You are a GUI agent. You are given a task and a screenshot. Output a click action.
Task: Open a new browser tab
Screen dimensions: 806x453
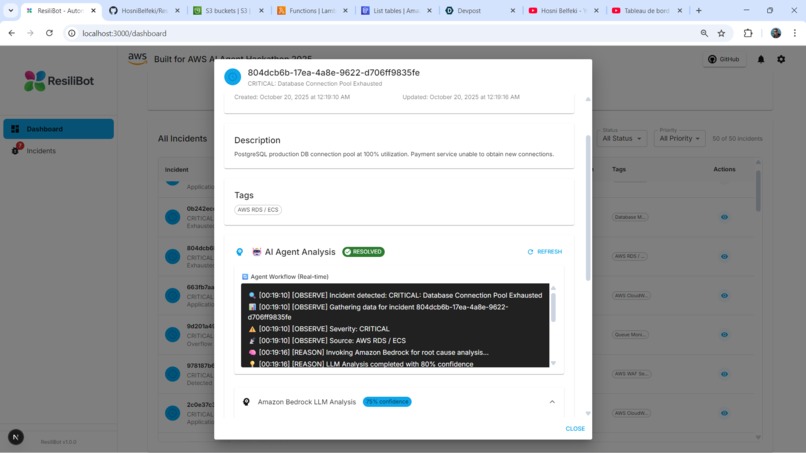(x=699, y=10)
